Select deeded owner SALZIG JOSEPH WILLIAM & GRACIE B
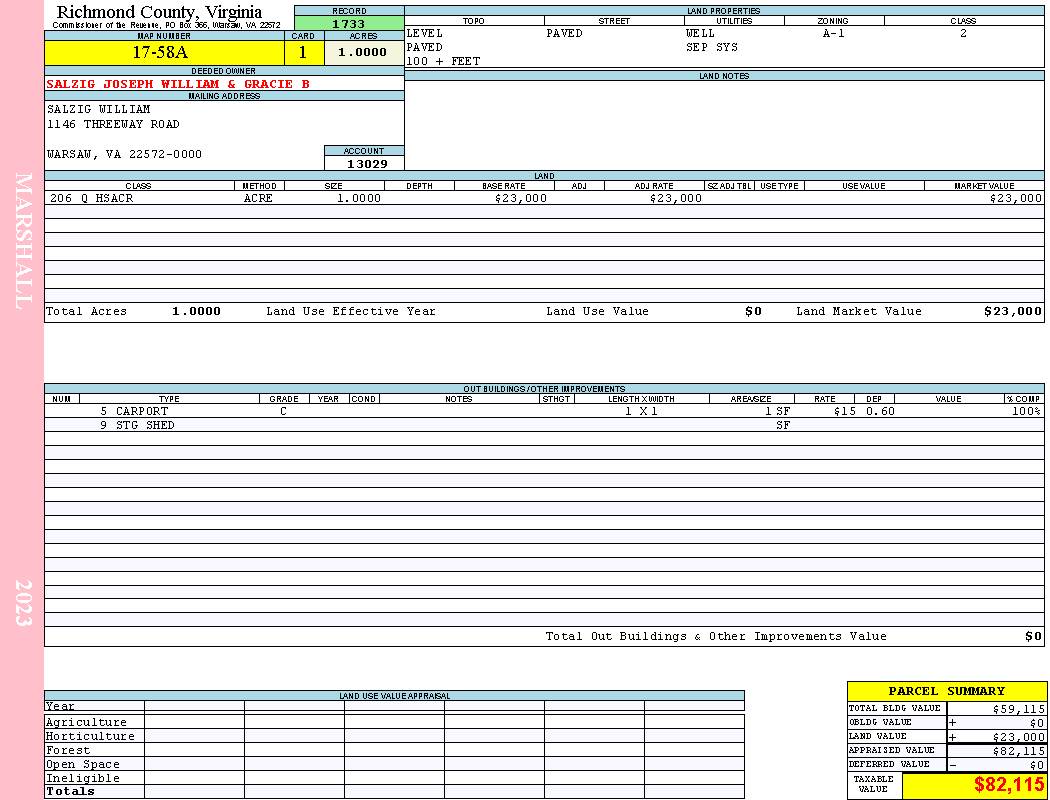Viewport: 1050px width, 800px height. point(178,84)
